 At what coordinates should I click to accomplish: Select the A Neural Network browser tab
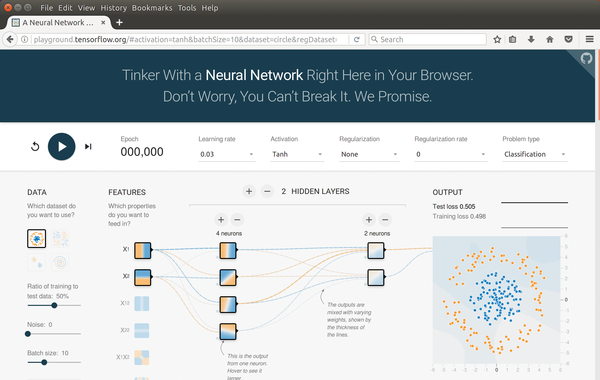[x=58, y=23]
